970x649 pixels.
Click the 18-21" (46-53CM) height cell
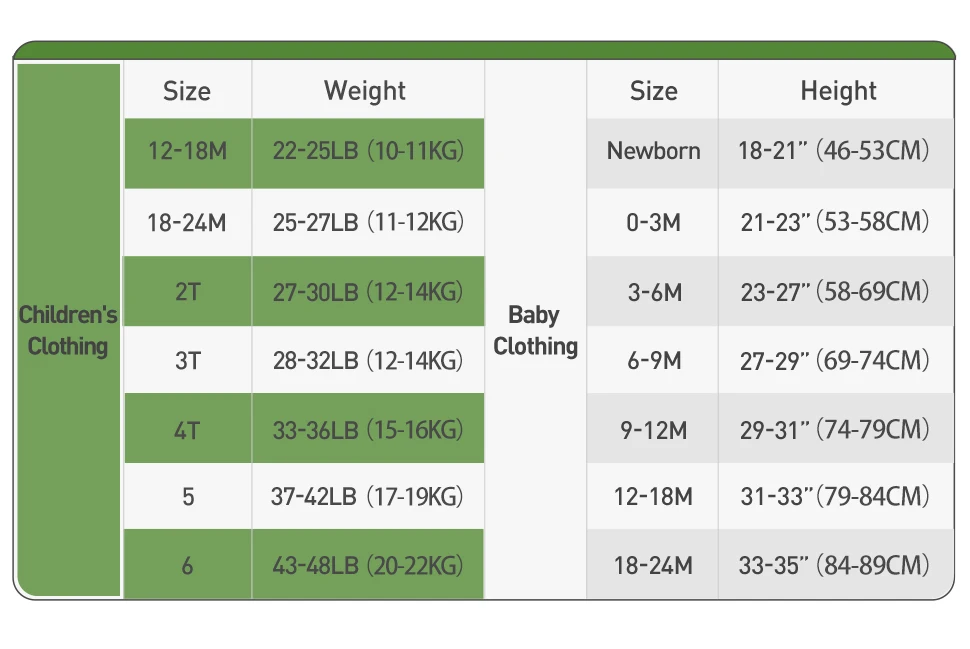click(834, 152)
